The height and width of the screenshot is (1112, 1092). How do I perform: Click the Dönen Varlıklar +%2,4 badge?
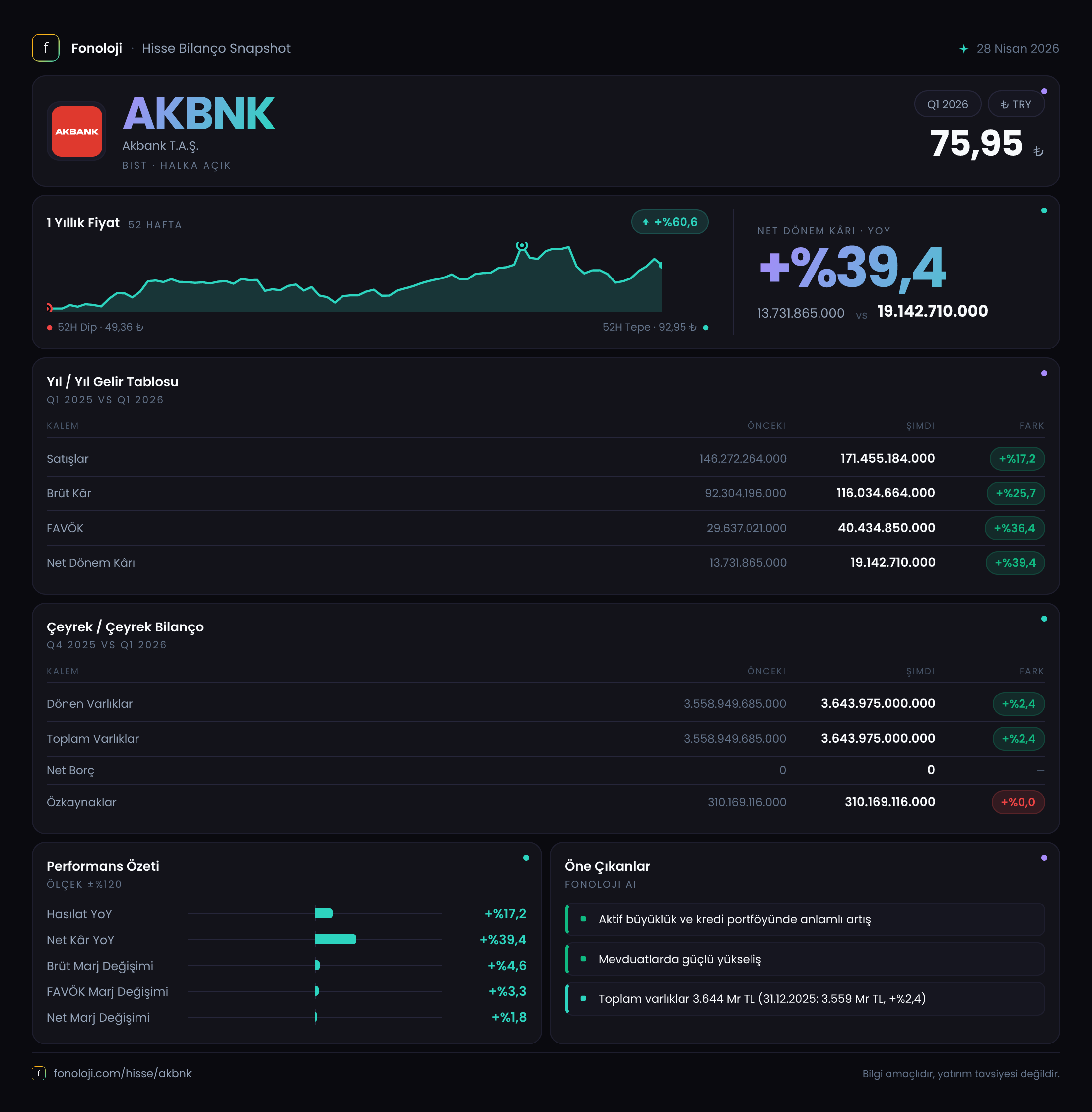1019,703
